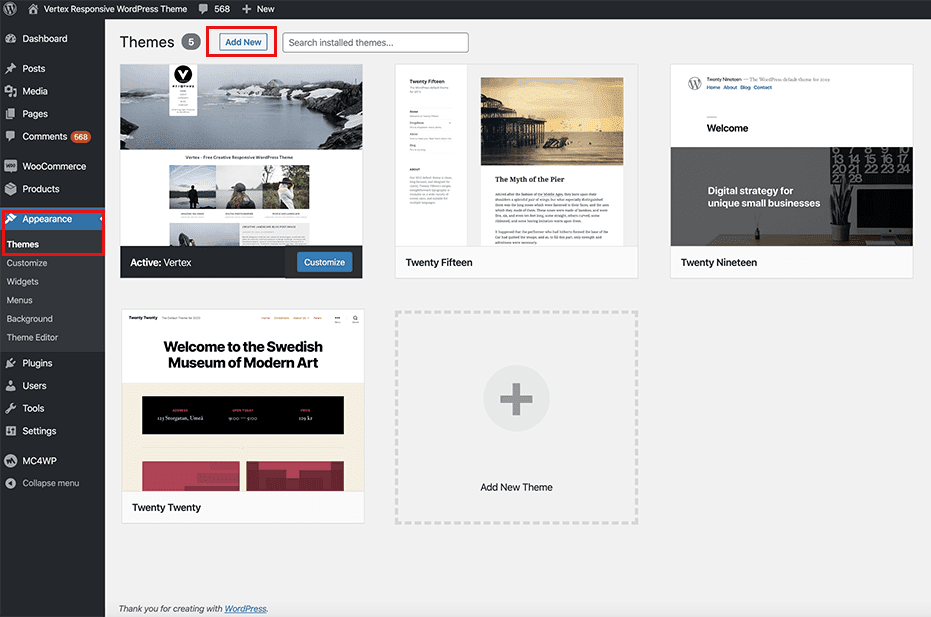Open the Theme Editor submenu item
This screenshot has width=931, height=617.
coord(32,337)
